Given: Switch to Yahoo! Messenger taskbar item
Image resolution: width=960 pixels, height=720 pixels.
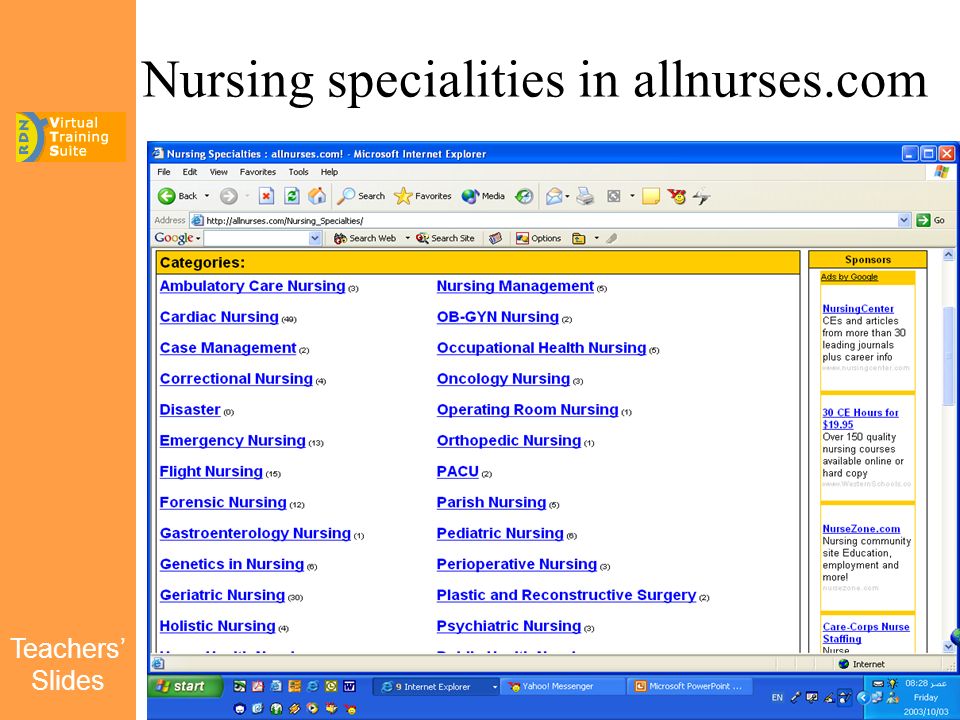Looking at the screenshot, I should click(563, 686).
